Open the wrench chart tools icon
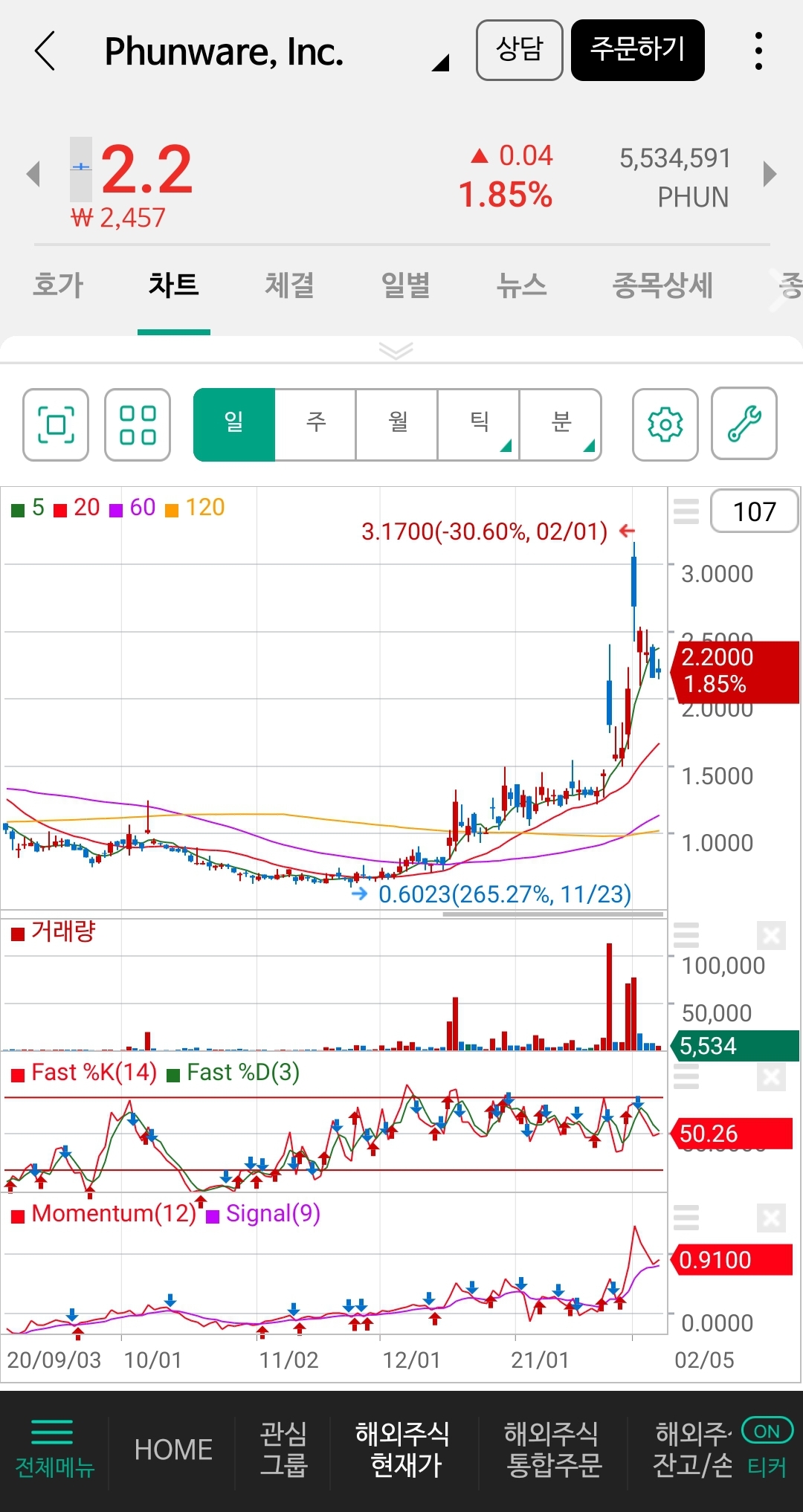This screenshot has width=803, height=1512. [744, 424]
